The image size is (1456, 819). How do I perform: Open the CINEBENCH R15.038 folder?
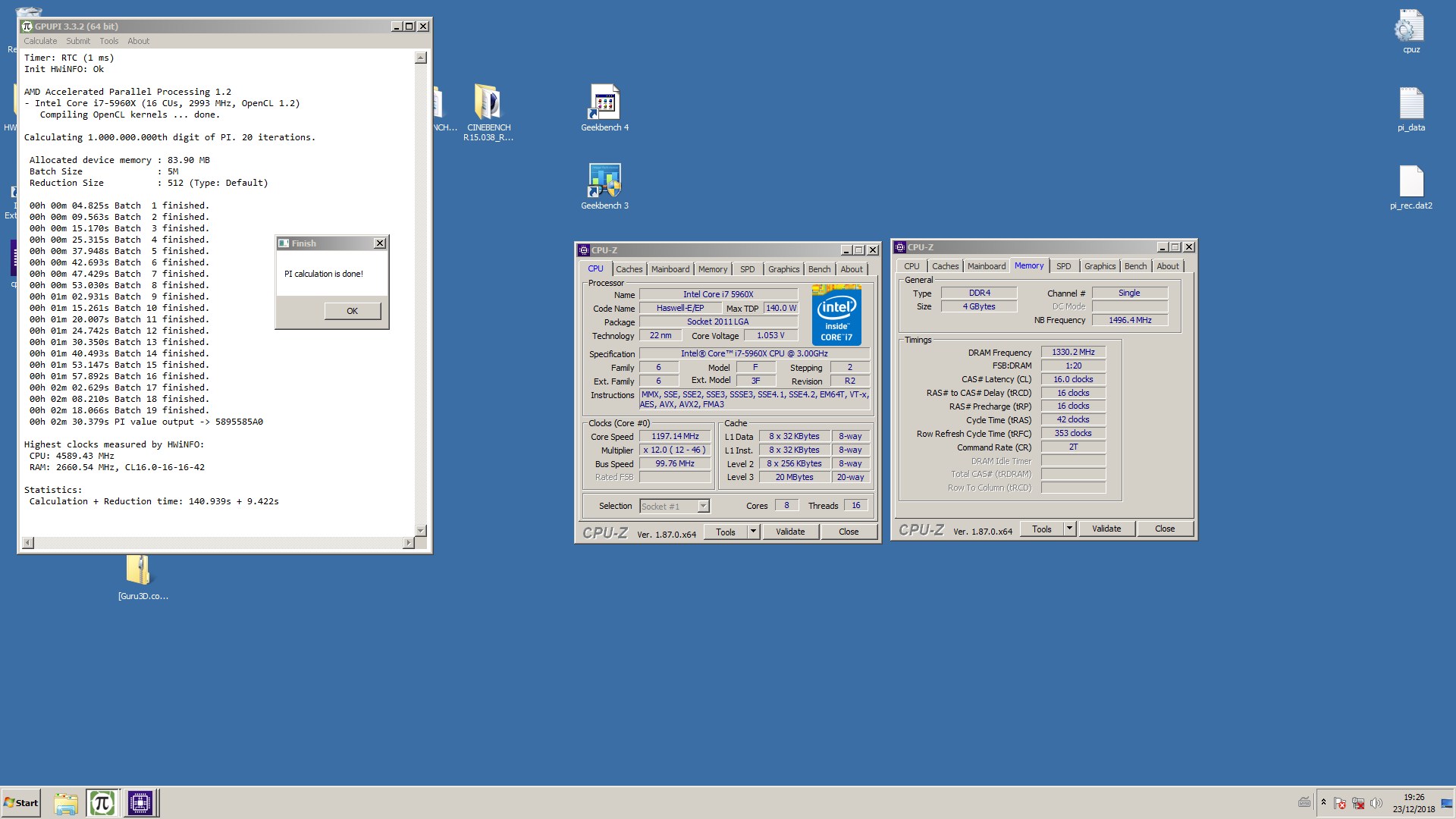click(488, 112)
